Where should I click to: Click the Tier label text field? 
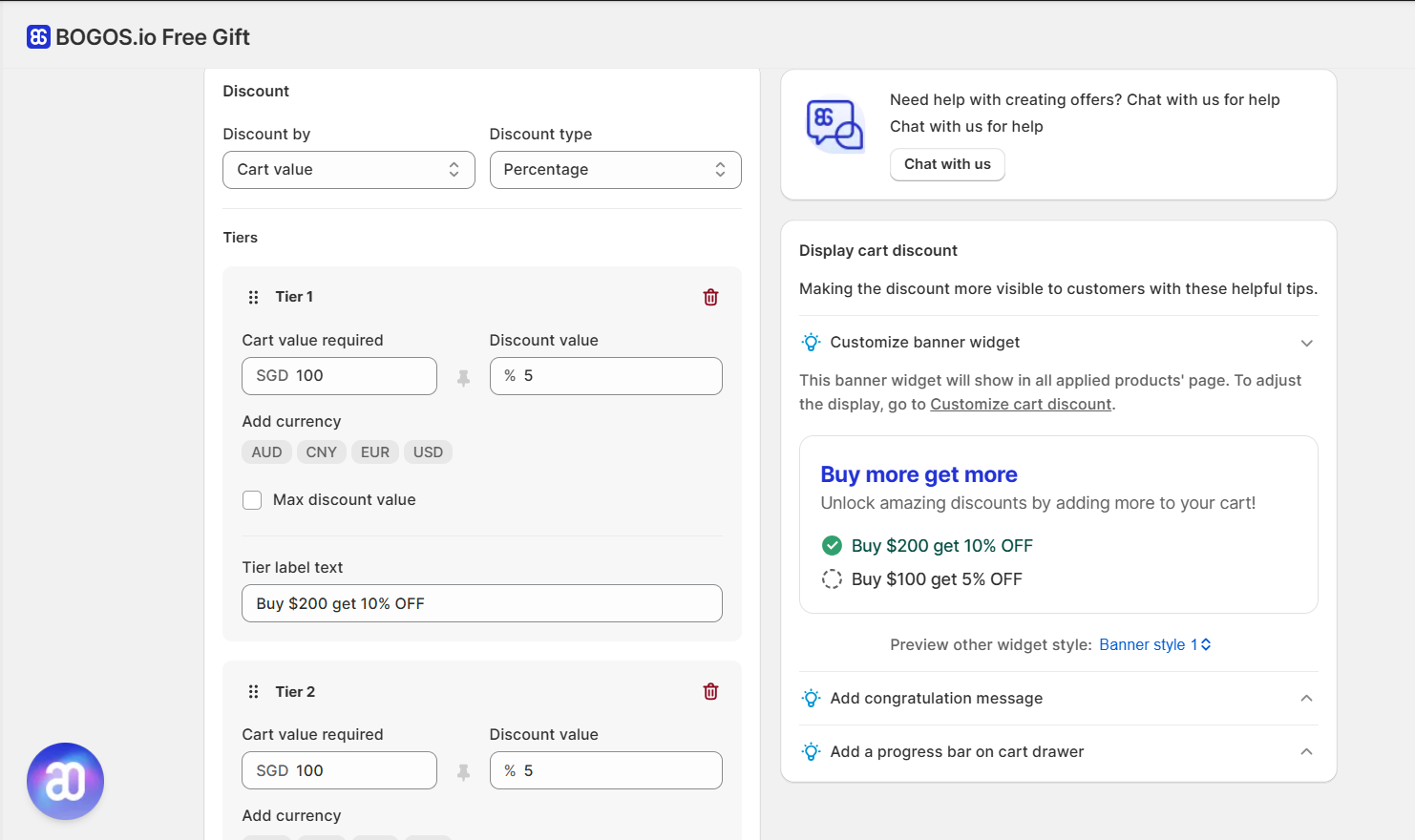(x=481, y=603)
